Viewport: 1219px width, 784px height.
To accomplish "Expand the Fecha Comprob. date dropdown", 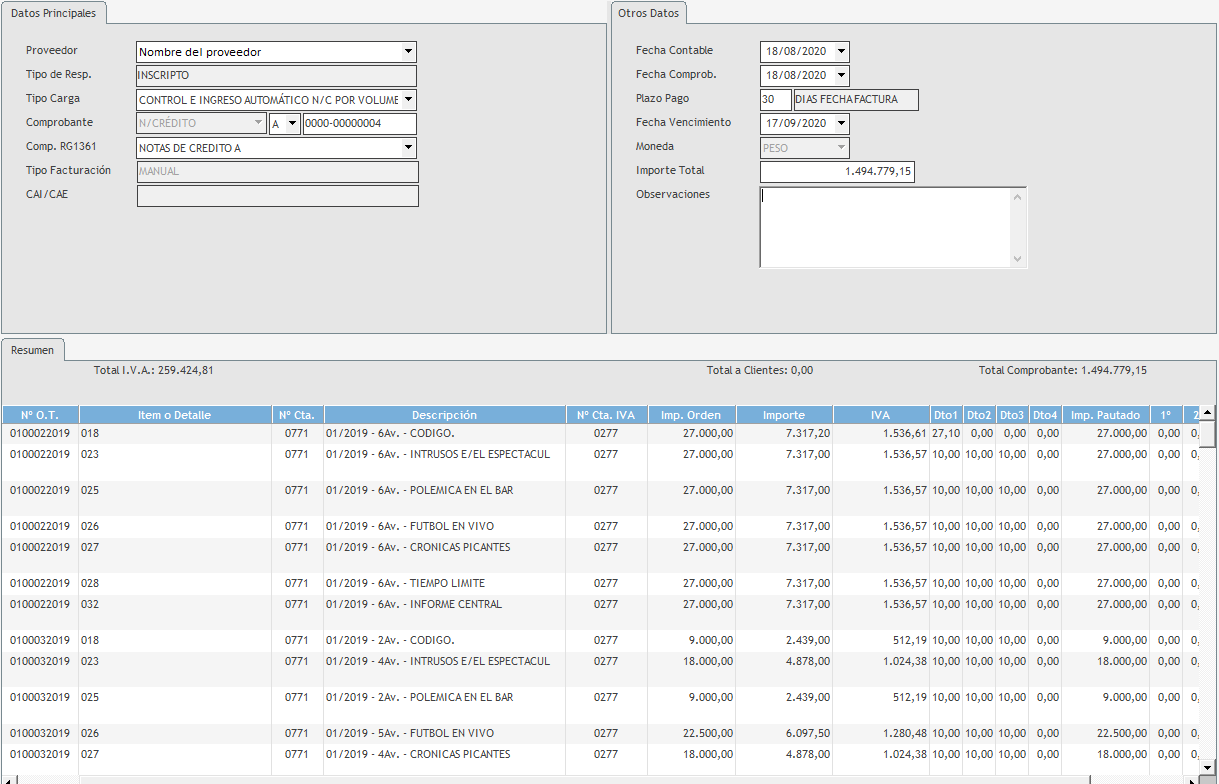I will (841, 76).
